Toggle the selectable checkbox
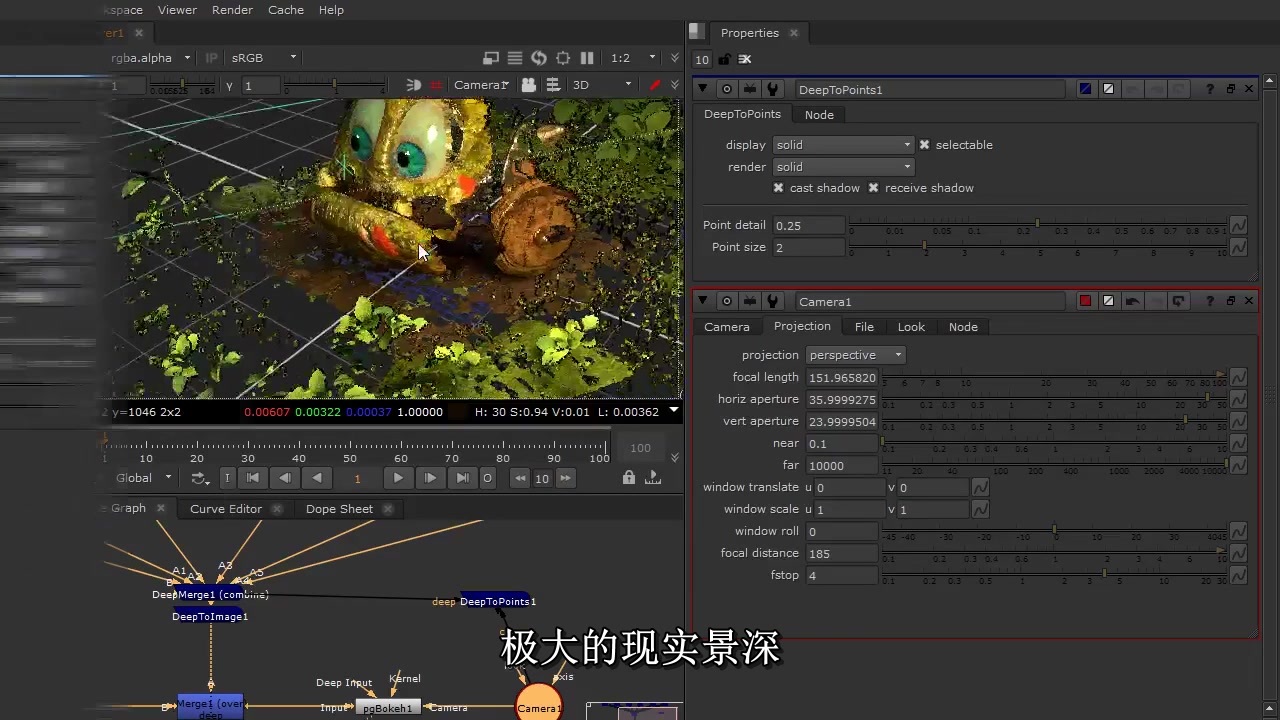 pos(925,145)
